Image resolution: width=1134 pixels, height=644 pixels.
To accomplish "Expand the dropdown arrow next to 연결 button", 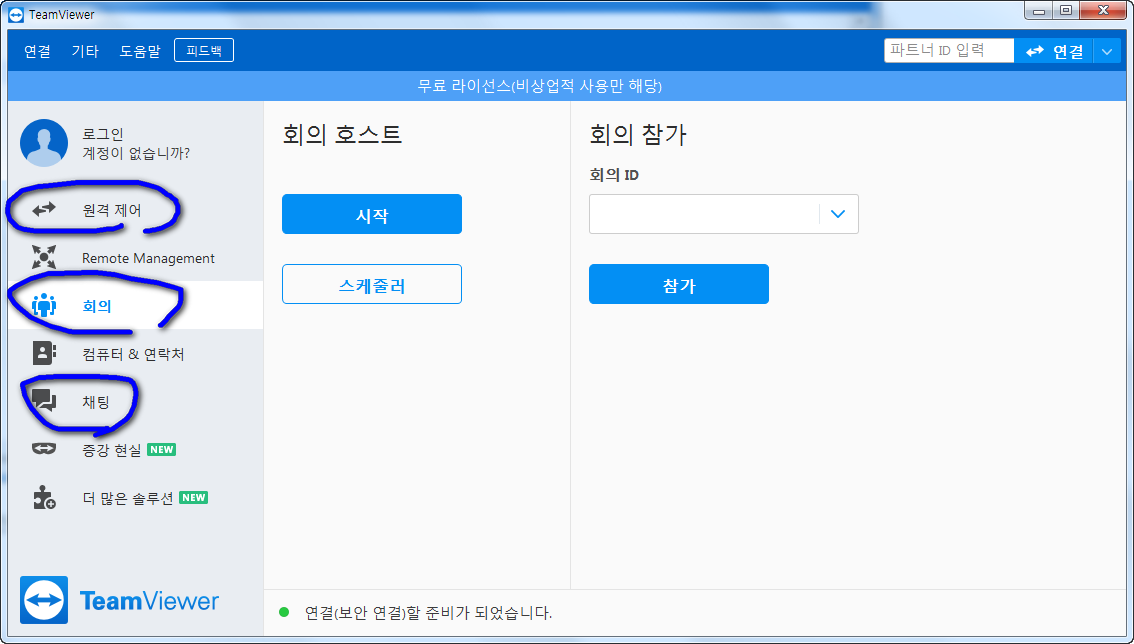I will click(x=1107, y=51).
